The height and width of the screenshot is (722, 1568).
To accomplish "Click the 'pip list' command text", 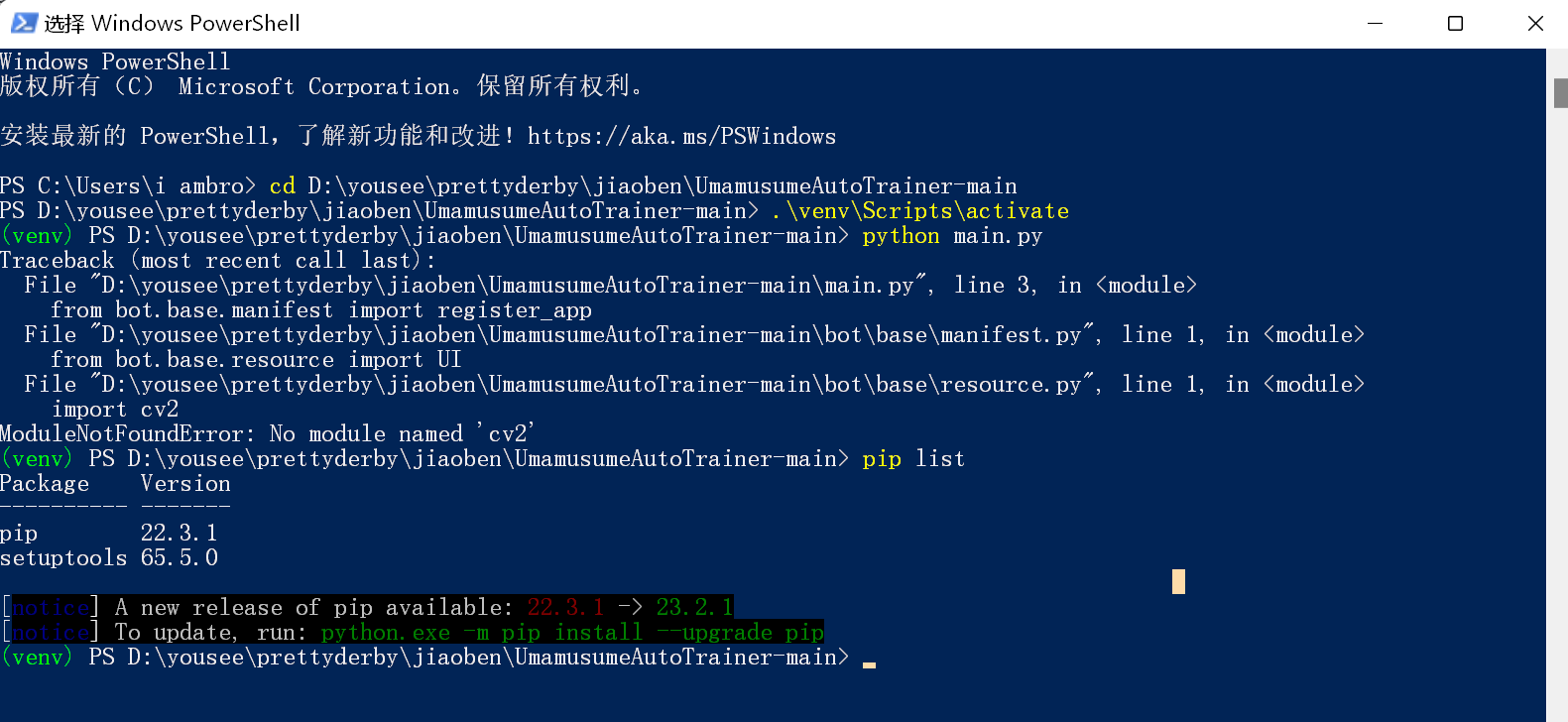I will (912, 458).
